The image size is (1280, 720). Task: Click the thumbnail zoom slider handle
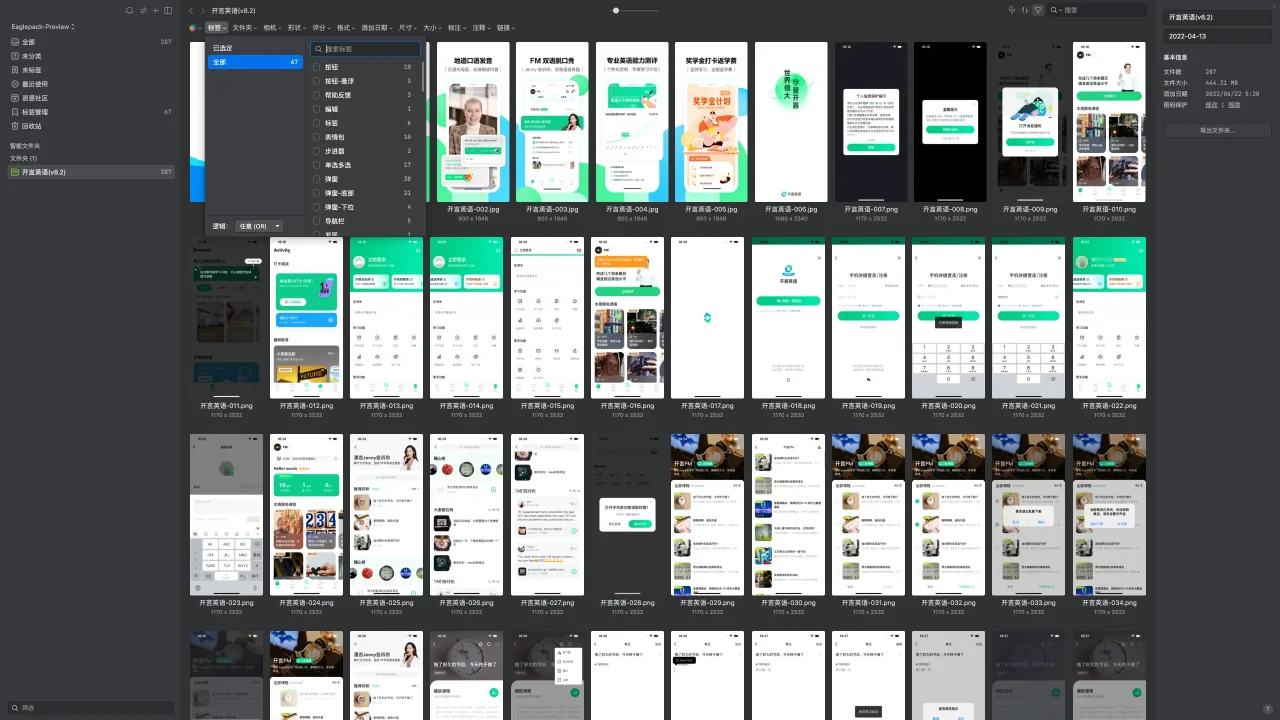coord(616,10)
